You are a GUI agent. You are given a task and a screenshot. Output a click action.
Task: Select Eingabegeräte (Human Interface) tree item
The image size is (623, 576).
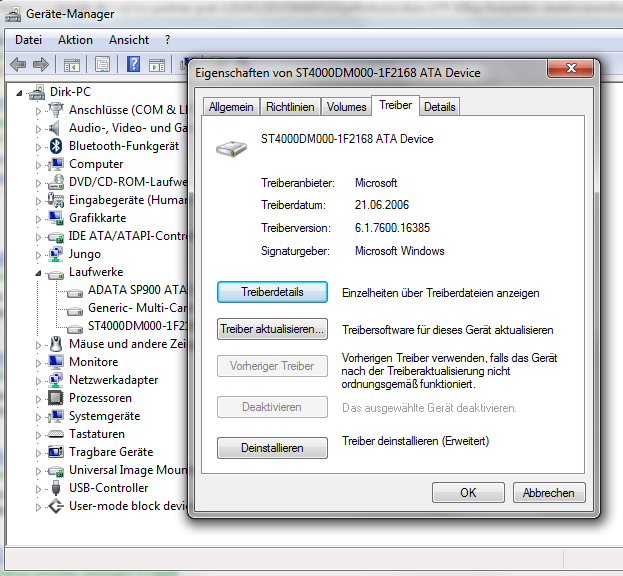[x=128, y=200]
